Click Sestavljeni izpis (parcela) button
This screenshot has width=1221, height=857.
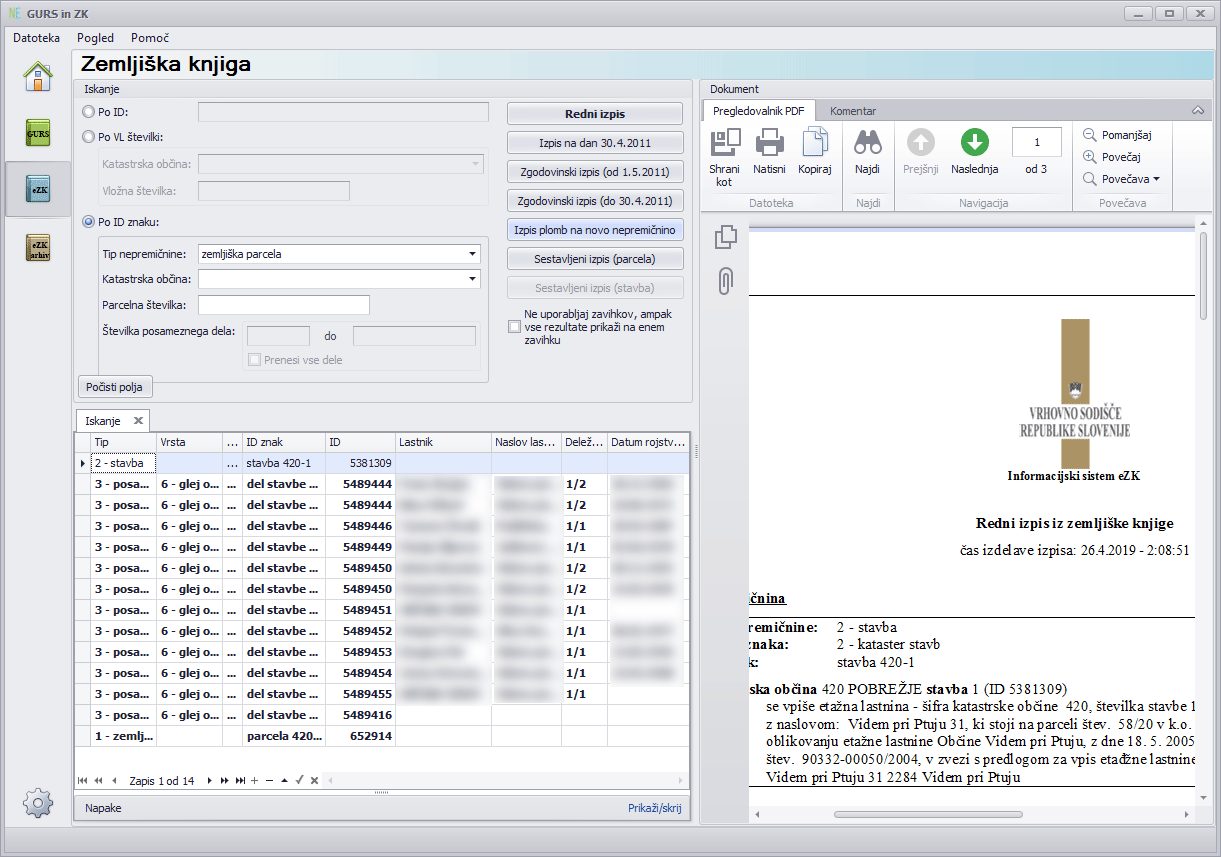[x=595, y=259]
